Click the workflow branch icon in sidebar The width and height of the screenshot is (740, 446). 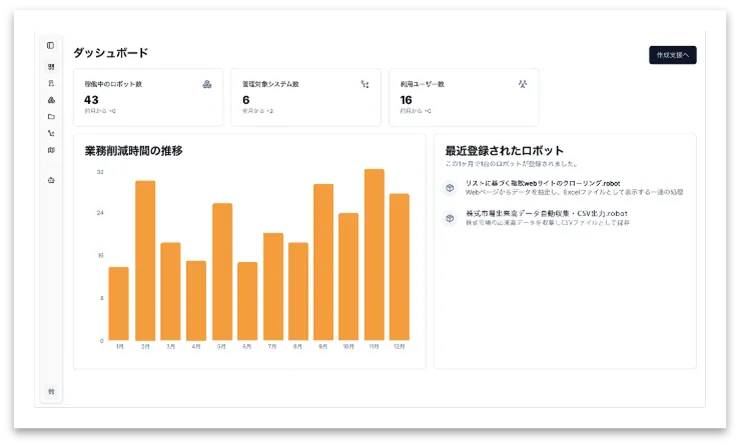(x=51, y=133)
